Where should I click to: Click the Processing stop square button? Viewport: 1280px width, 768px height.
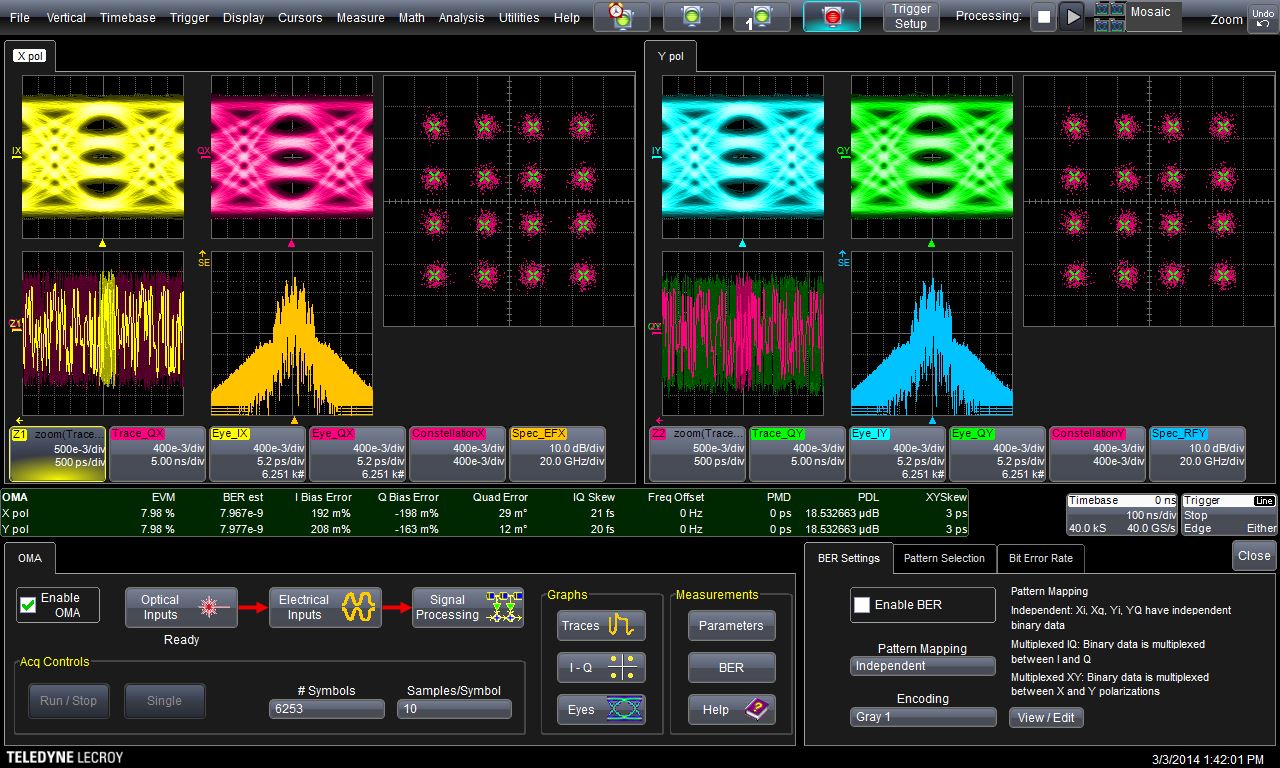click(x=1043, y=17)
